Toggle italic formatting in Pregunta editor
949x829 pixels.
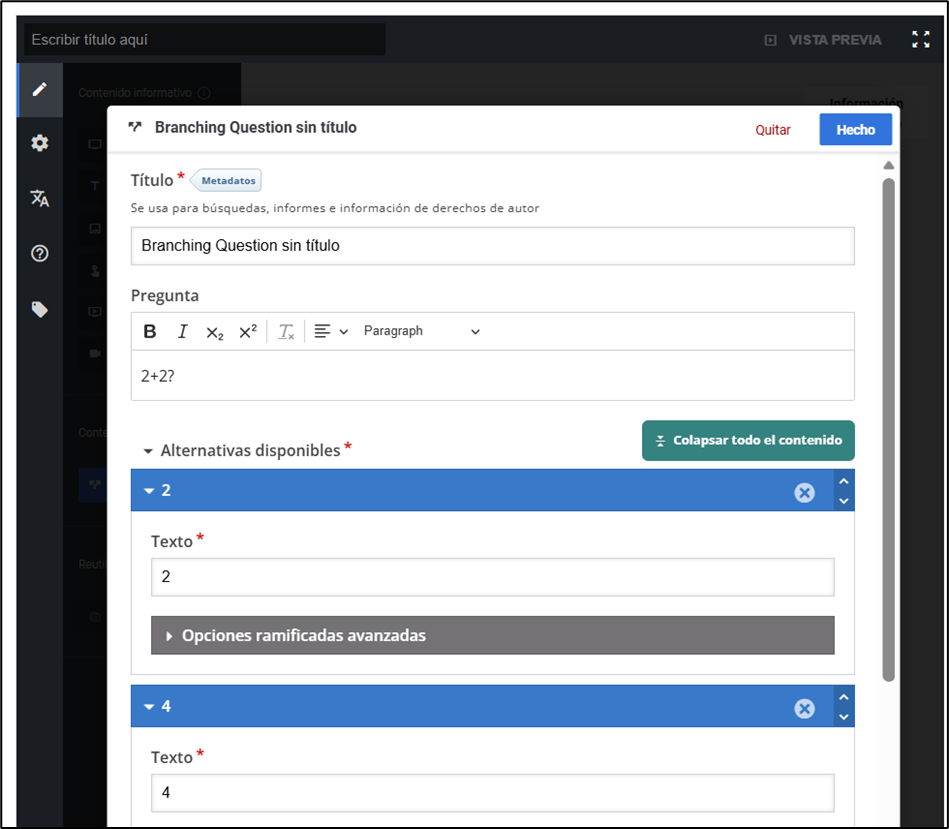182,332
